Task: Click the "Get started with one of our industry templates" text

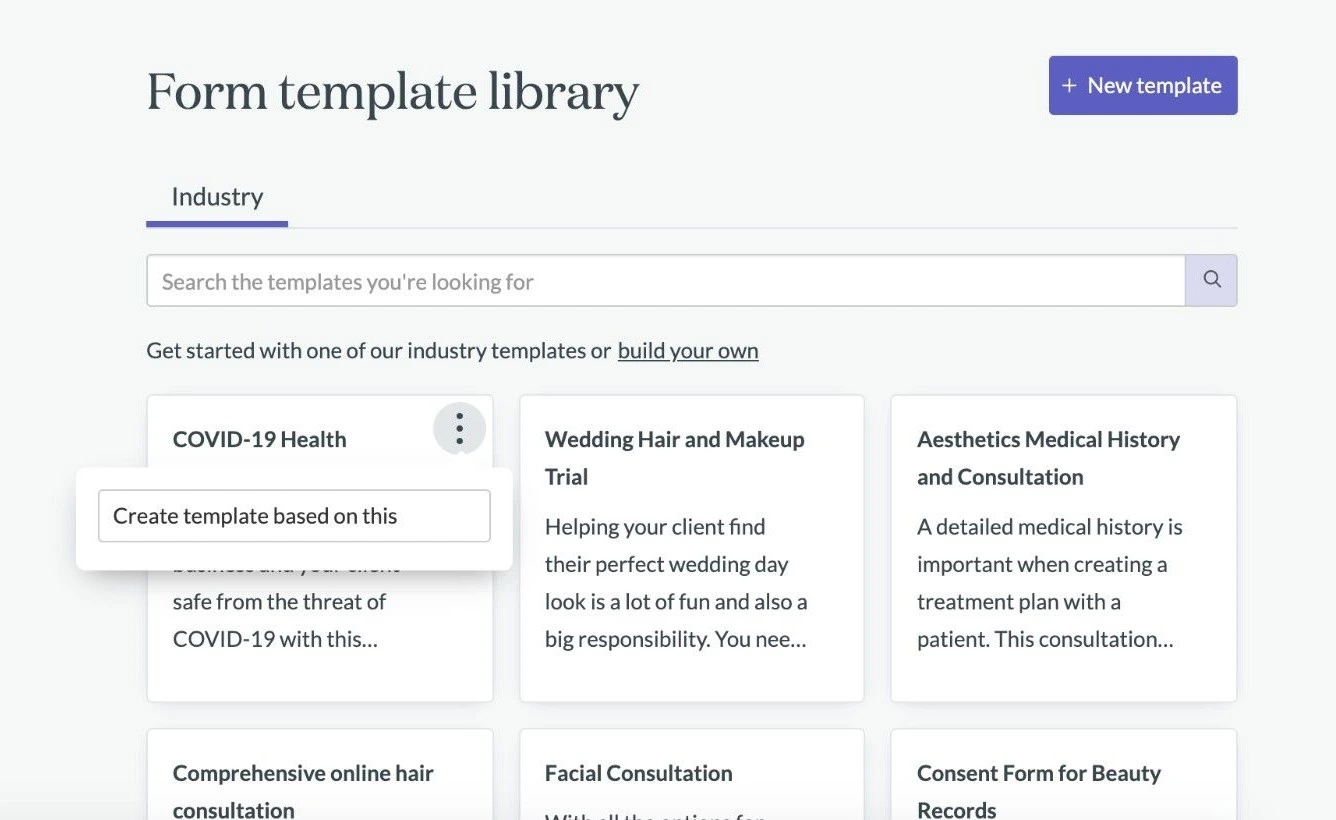Action: click(378, 351)
